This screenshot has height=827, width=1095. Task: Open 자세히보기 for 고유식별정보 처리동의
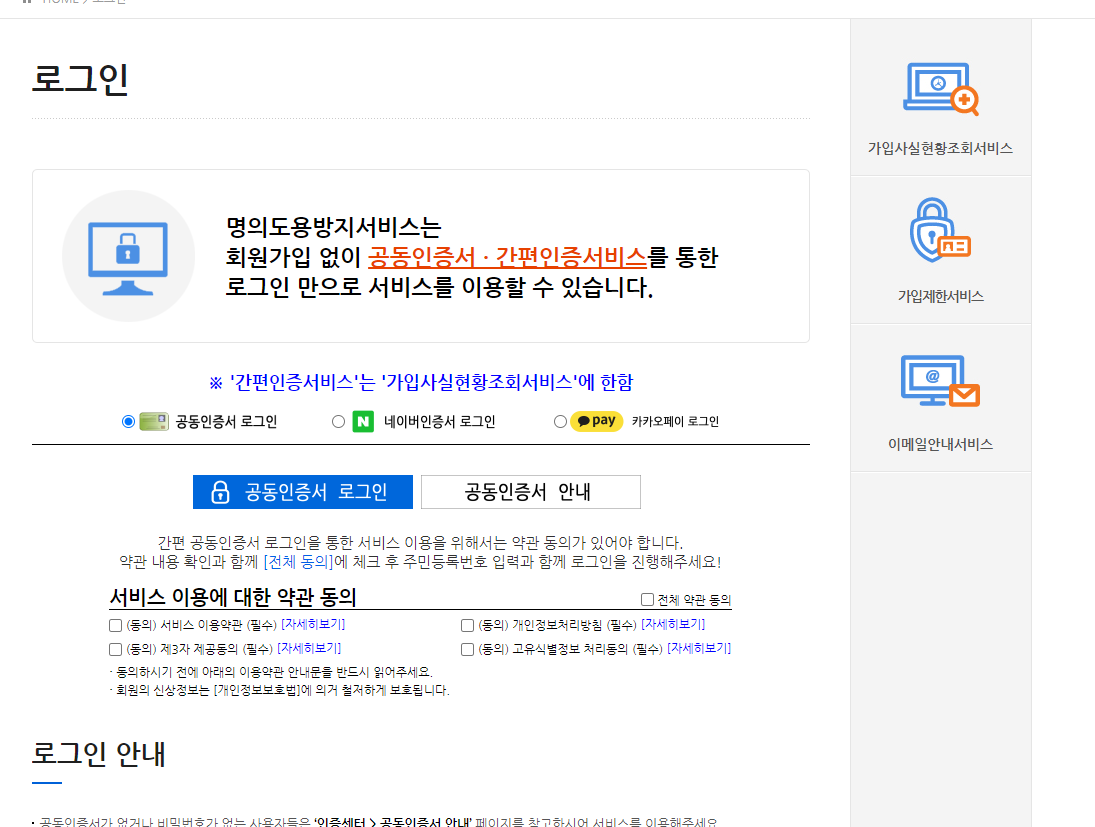click(699, 647)
